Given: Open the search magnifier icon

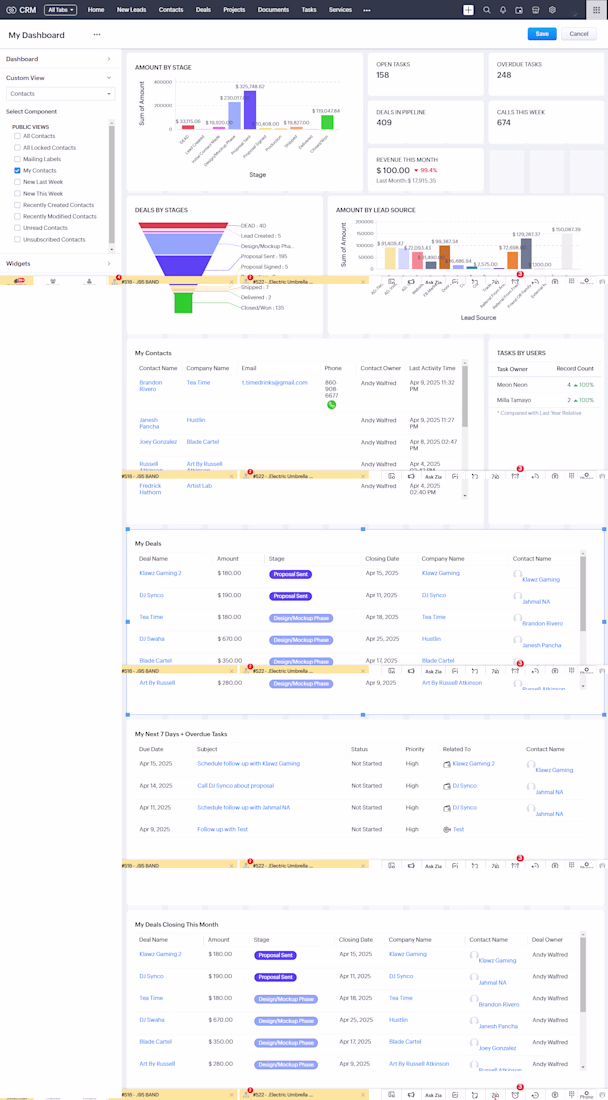Looking at the screenshot, I should [x=487, y=10].
